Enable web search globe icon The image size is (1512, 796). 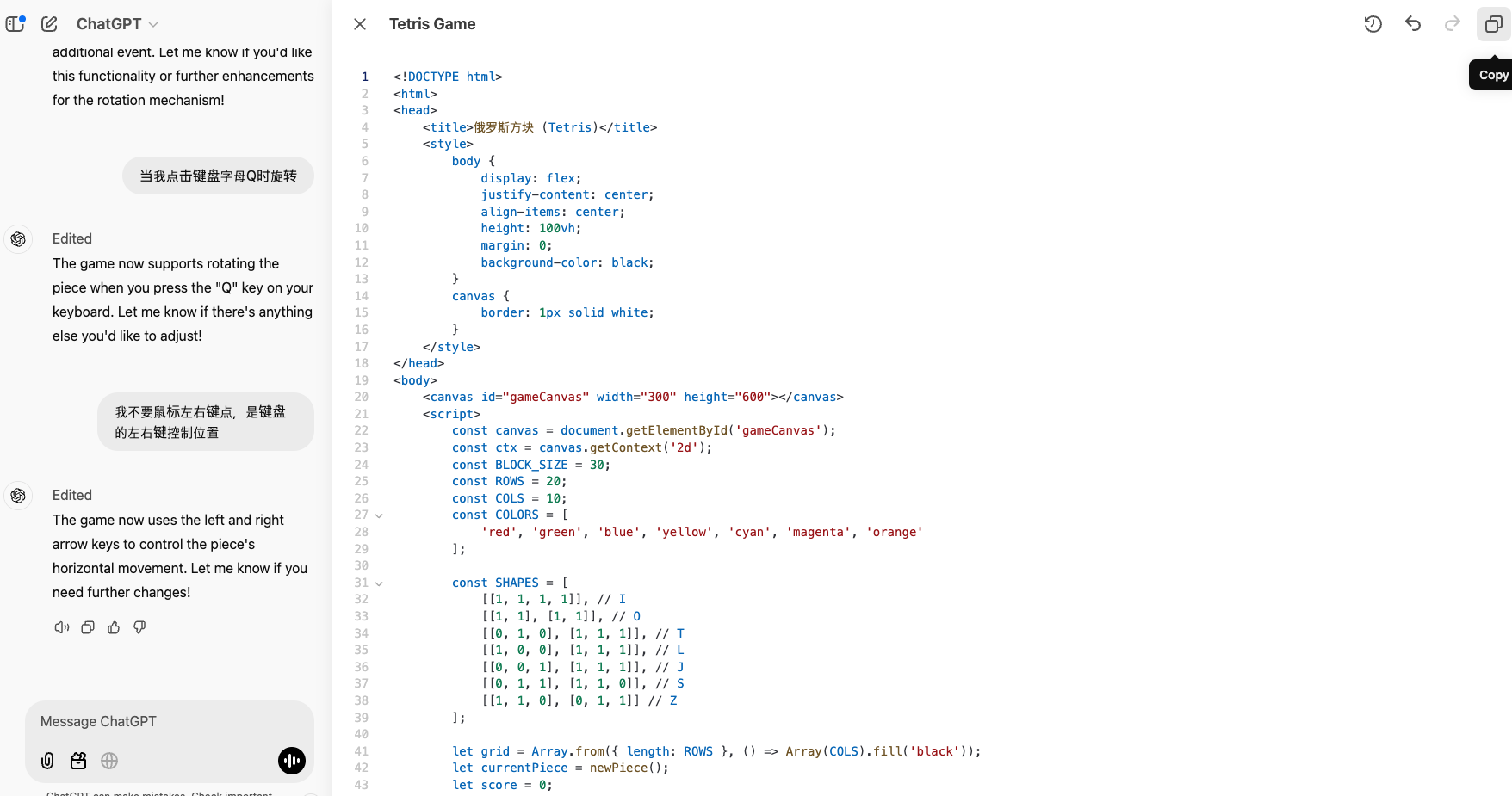(109, 761)
